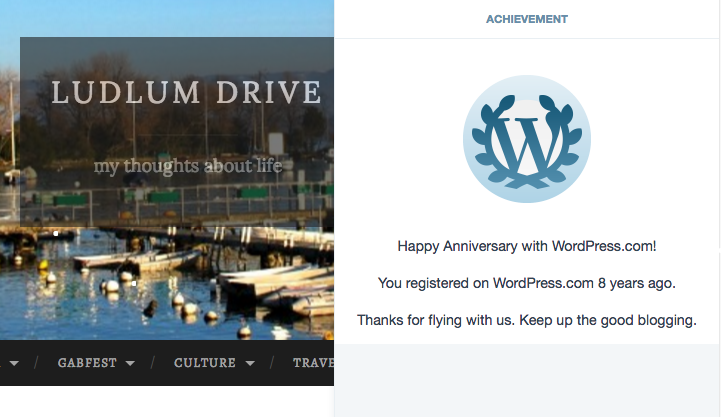Expand the Gabfest dropdown arrow

pos(130,364)
